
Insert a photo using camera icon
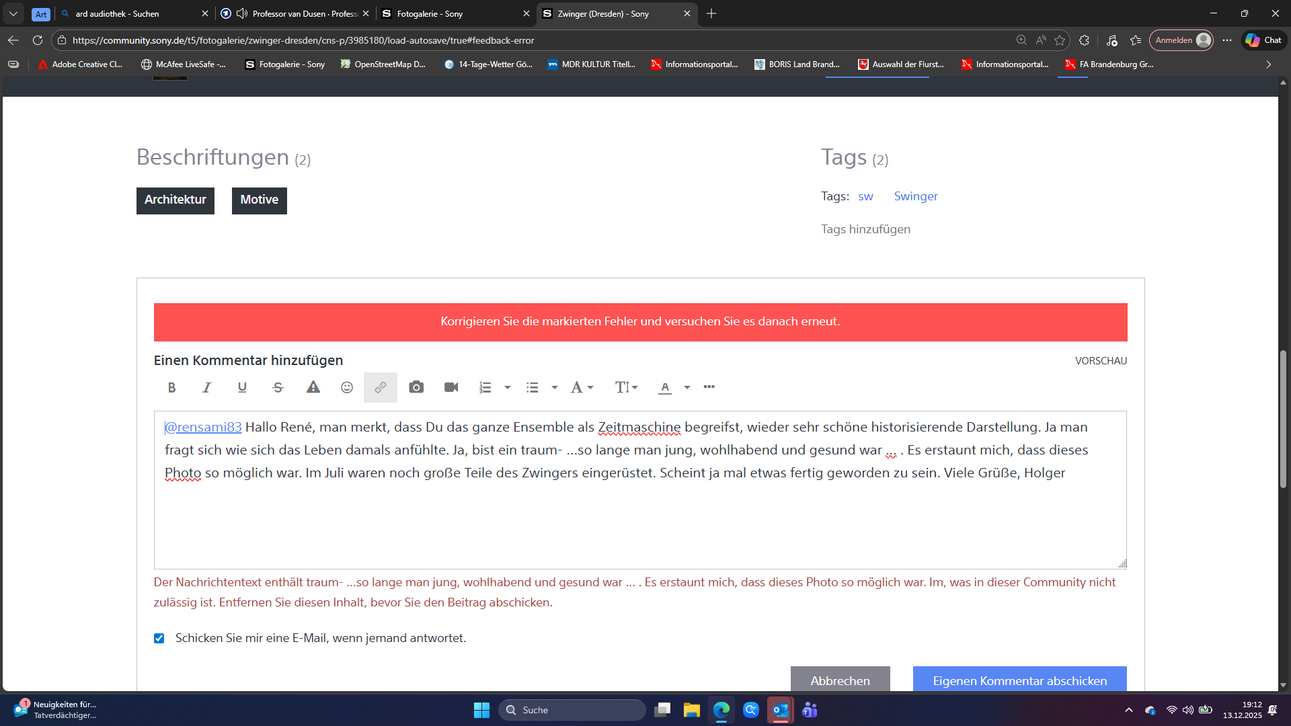click(x=416, y=388)
